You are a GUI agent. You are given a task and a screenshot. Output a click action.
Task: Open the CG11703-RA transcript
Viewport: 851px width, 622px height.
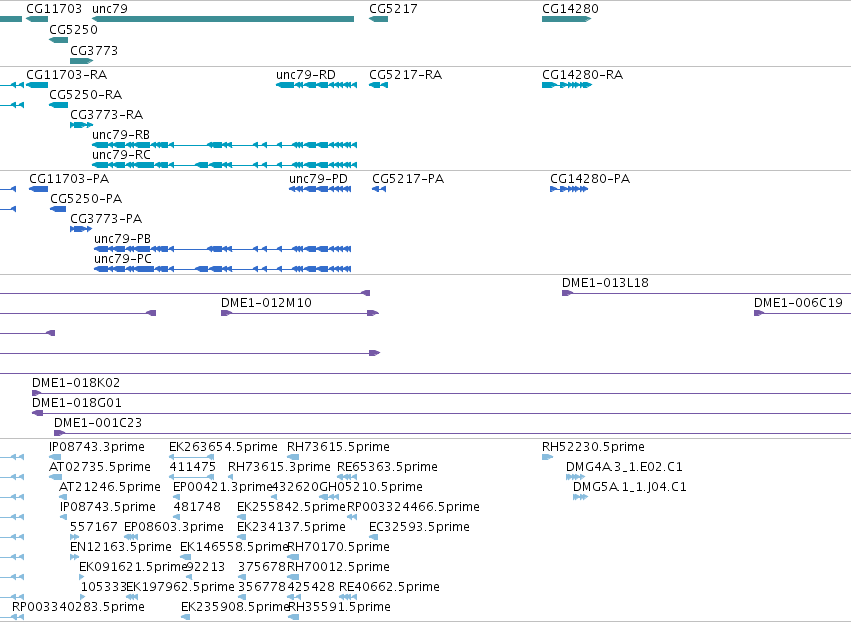[x=37, y=85]
